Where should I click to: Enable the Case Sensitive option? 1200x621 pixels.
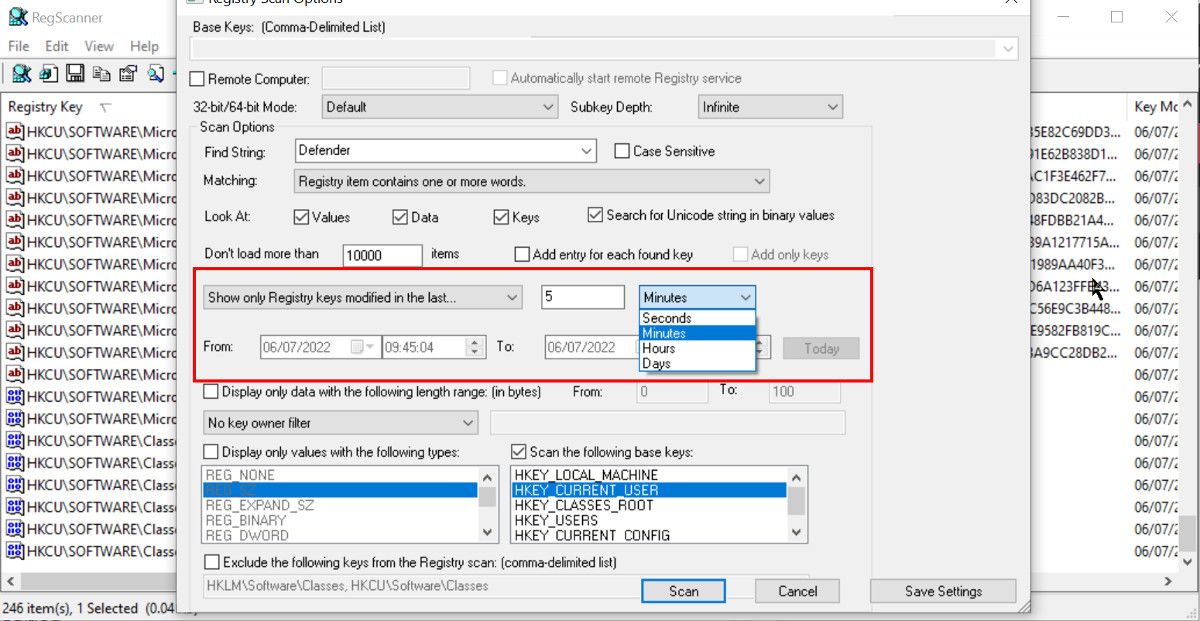tap(620, 151)
